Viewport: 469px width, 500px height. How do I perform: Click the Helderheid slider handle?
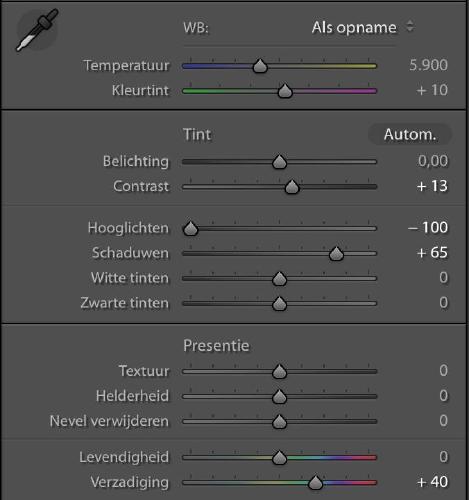[279, 396]
